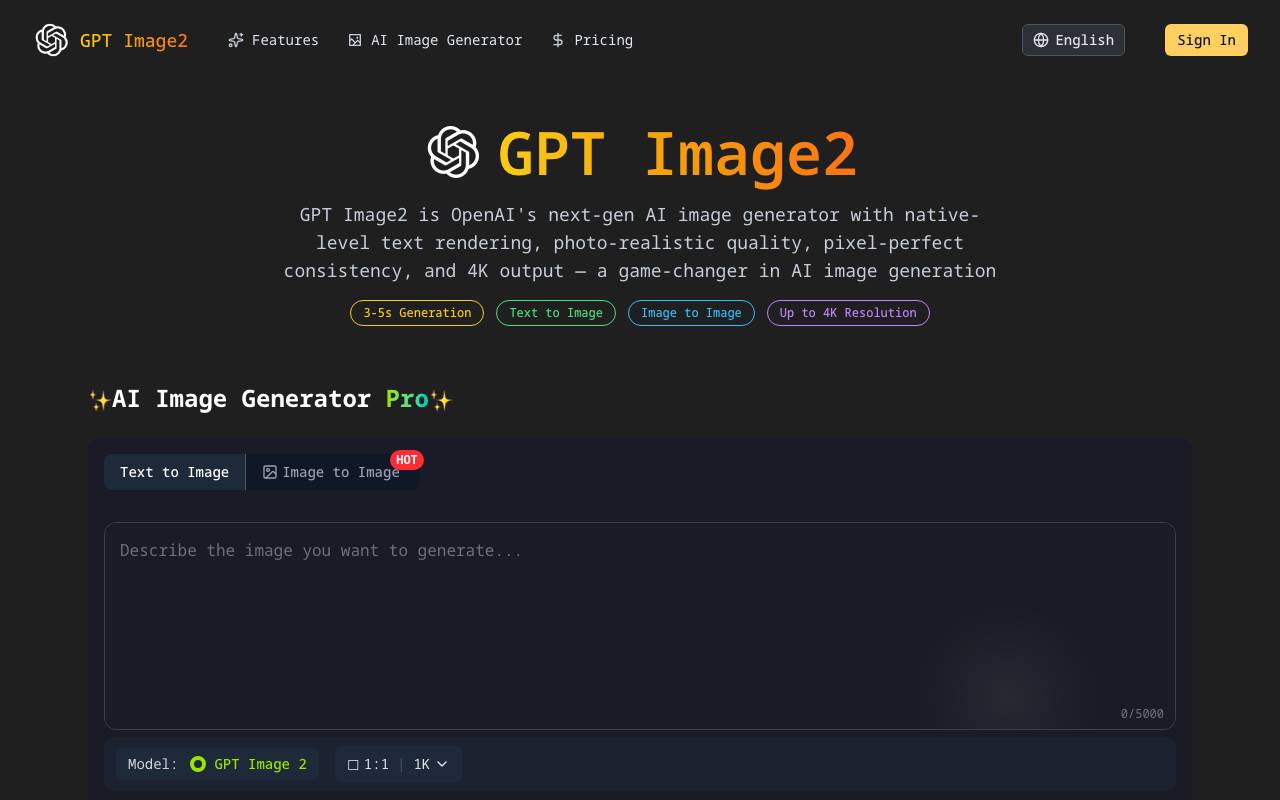Image resolution: width=1280 pixels, height=800 pixels.
Task: Open the Features menu item
Action: click(273, 40)
